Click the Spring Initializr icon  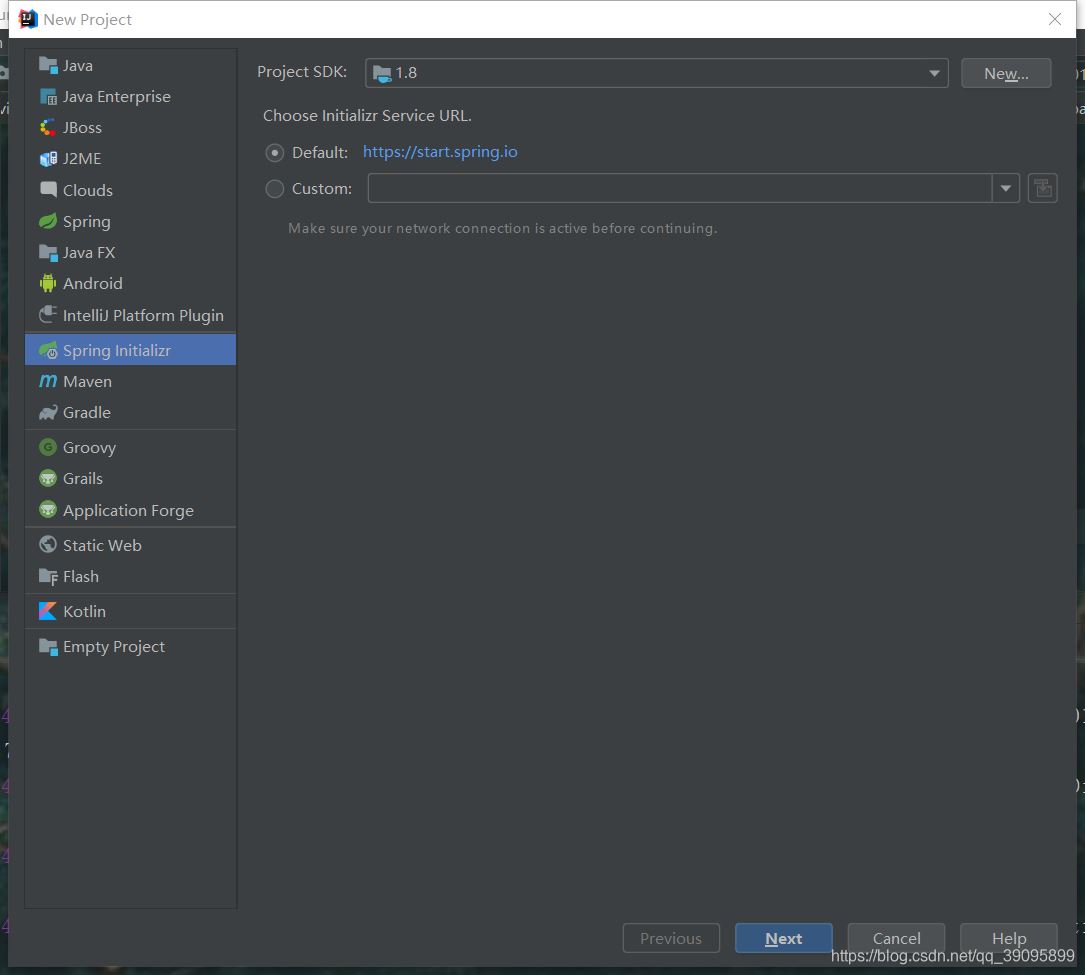[48, 351]
